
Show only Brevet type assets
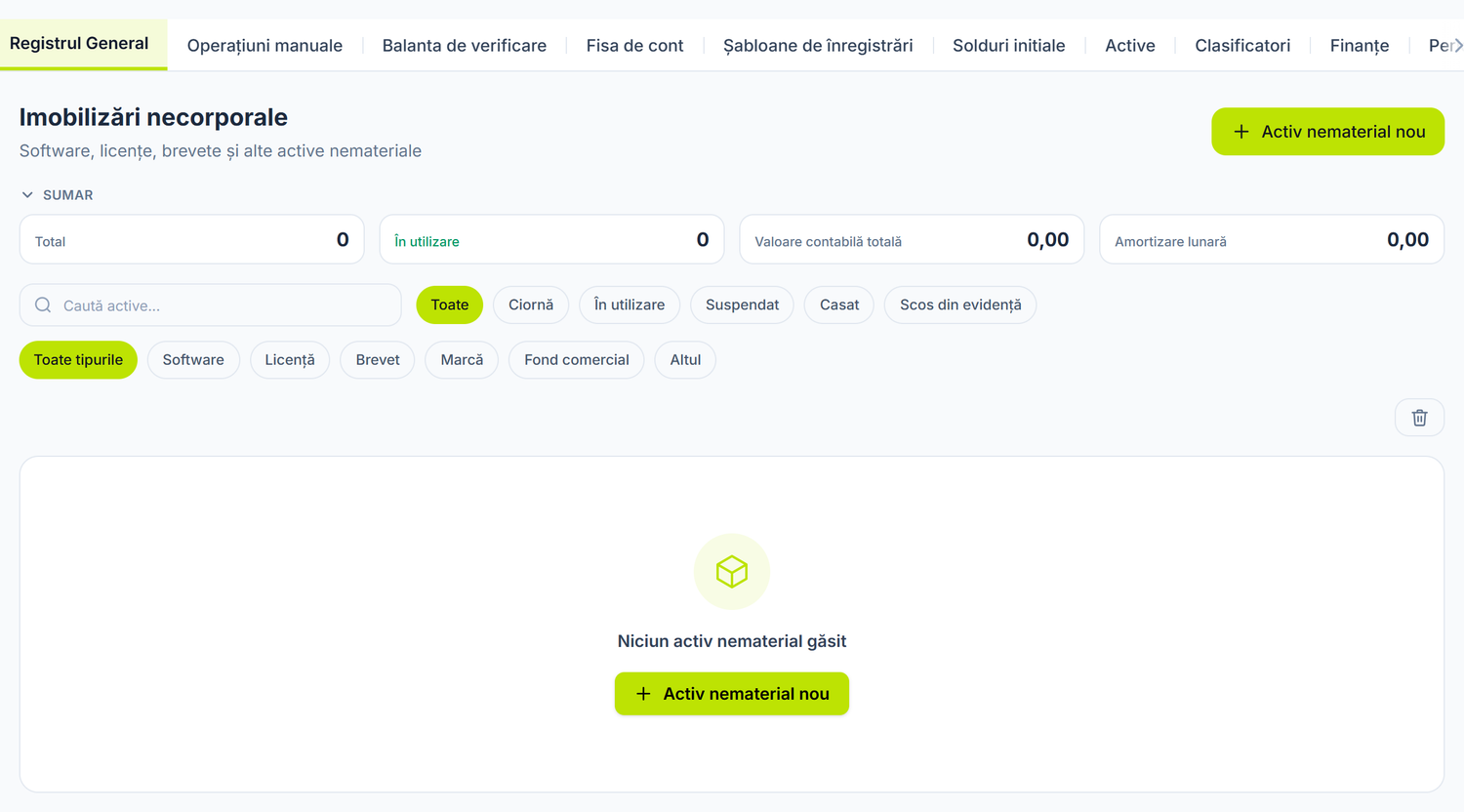coord(378,360)
